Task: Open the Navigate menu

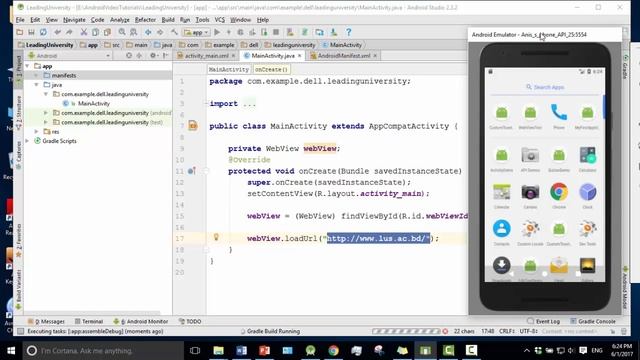Action: point(74,20)
